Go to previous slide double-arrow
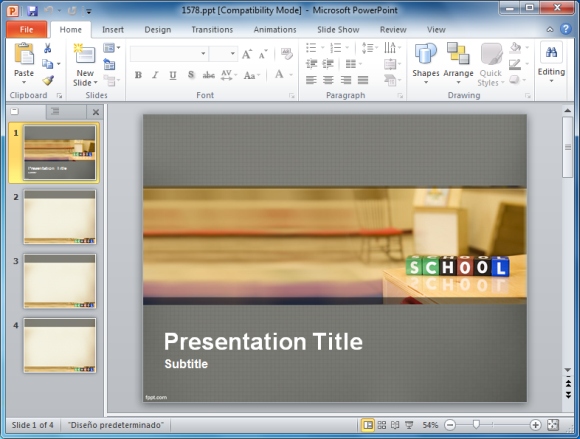580x439 pixels. [x=568, y=384]
